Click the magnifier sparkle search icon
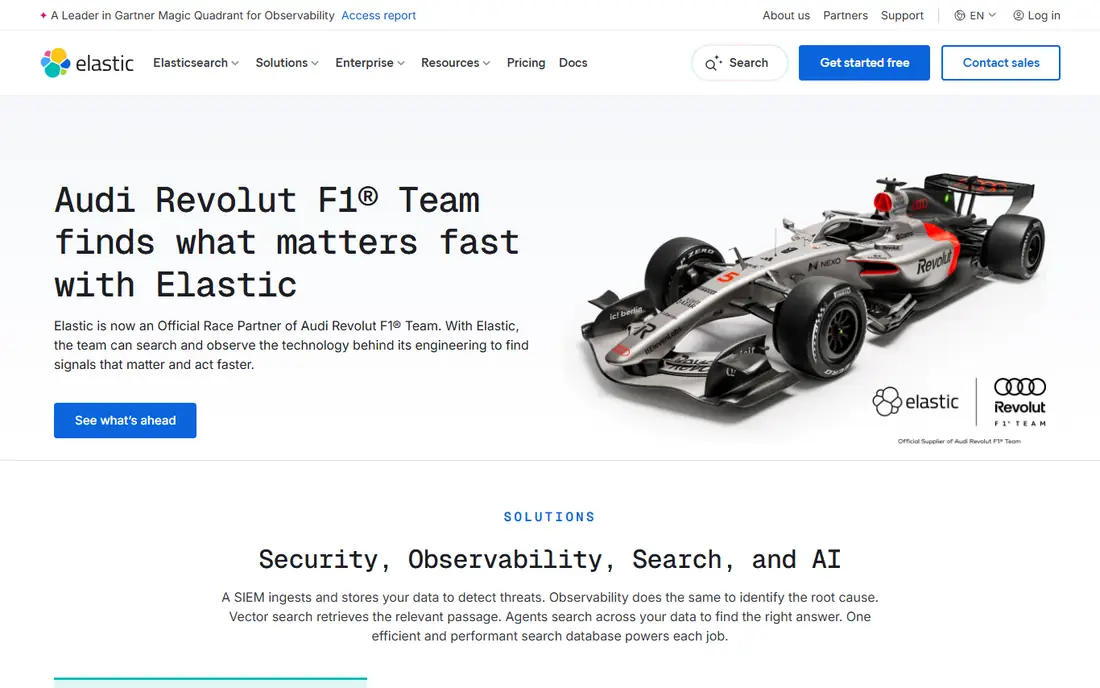Image resolution: width=1100 pixels, height=688 pixels. click(x=713, y=63)
